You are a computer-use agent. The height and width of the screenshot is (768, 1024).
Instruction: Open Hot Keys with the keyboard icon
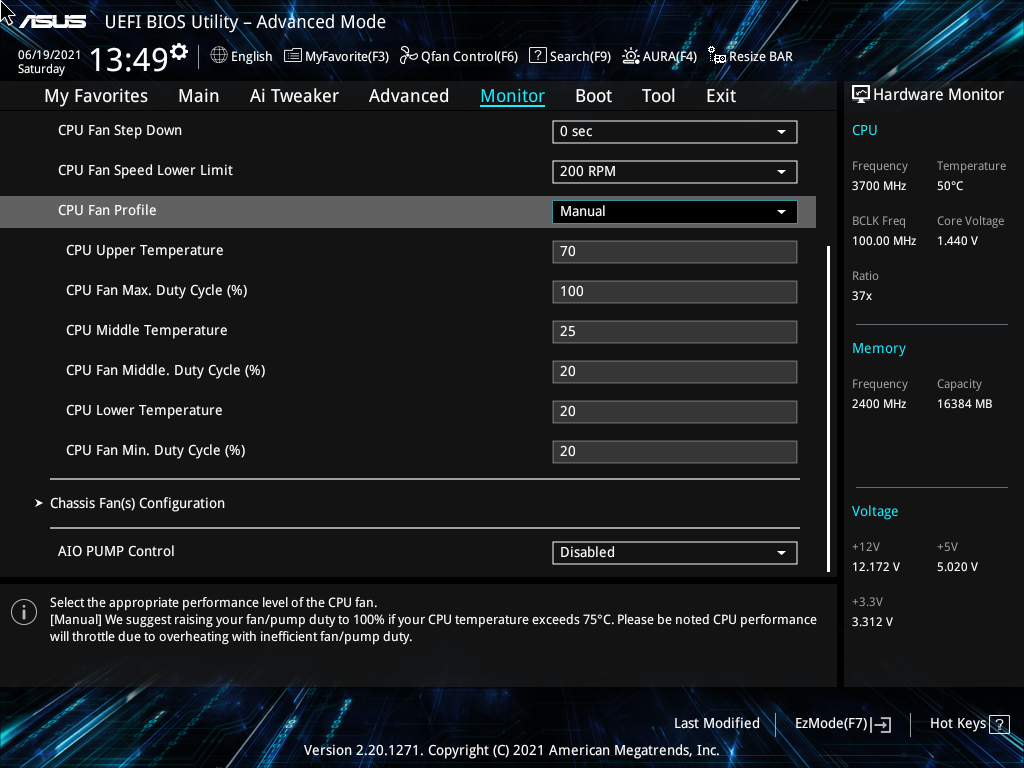[1001, 723]
